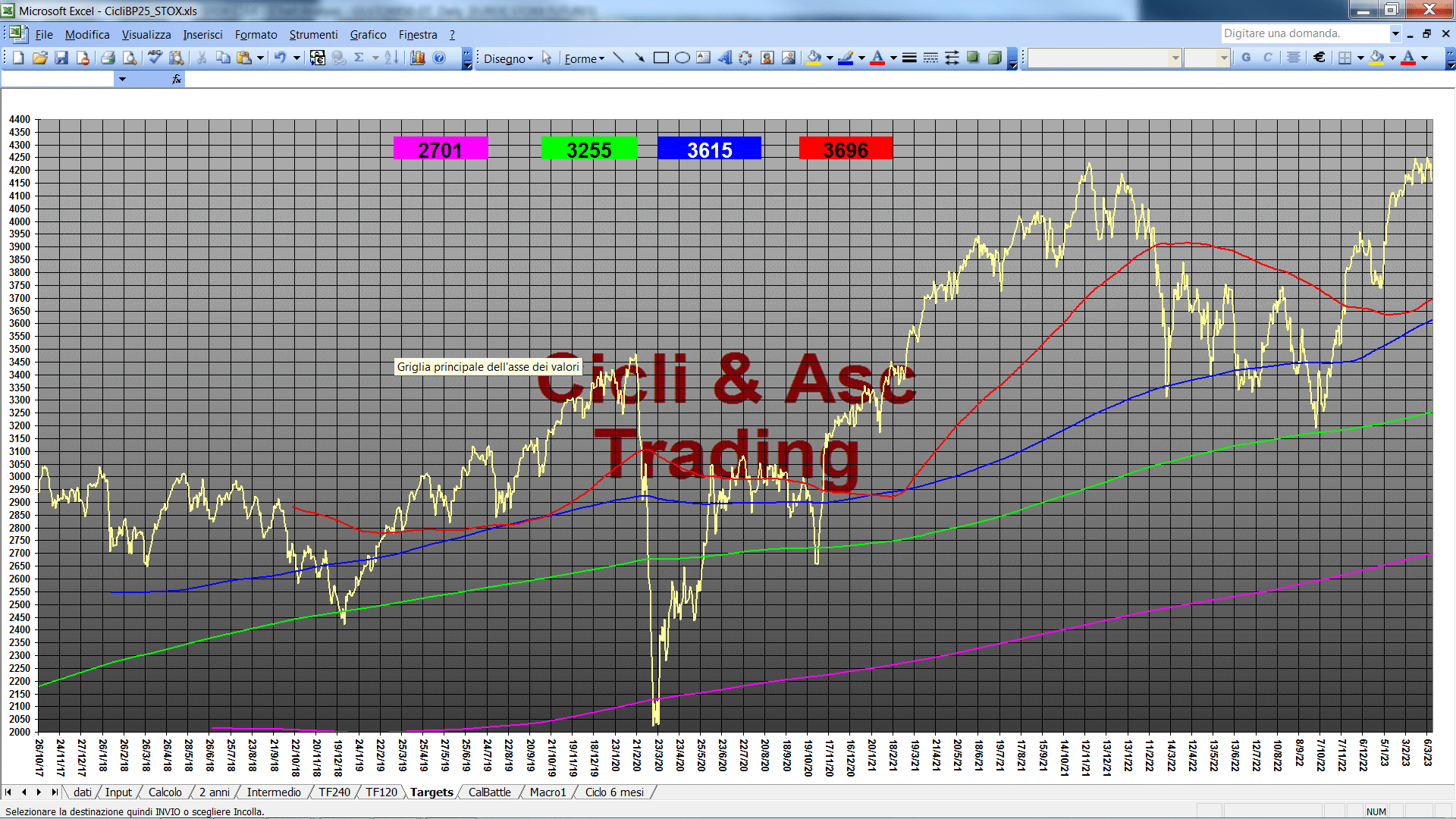Expand the Paste options dropdown arrow
This screenshot has height=819, width=1456.
coord(260,58)
